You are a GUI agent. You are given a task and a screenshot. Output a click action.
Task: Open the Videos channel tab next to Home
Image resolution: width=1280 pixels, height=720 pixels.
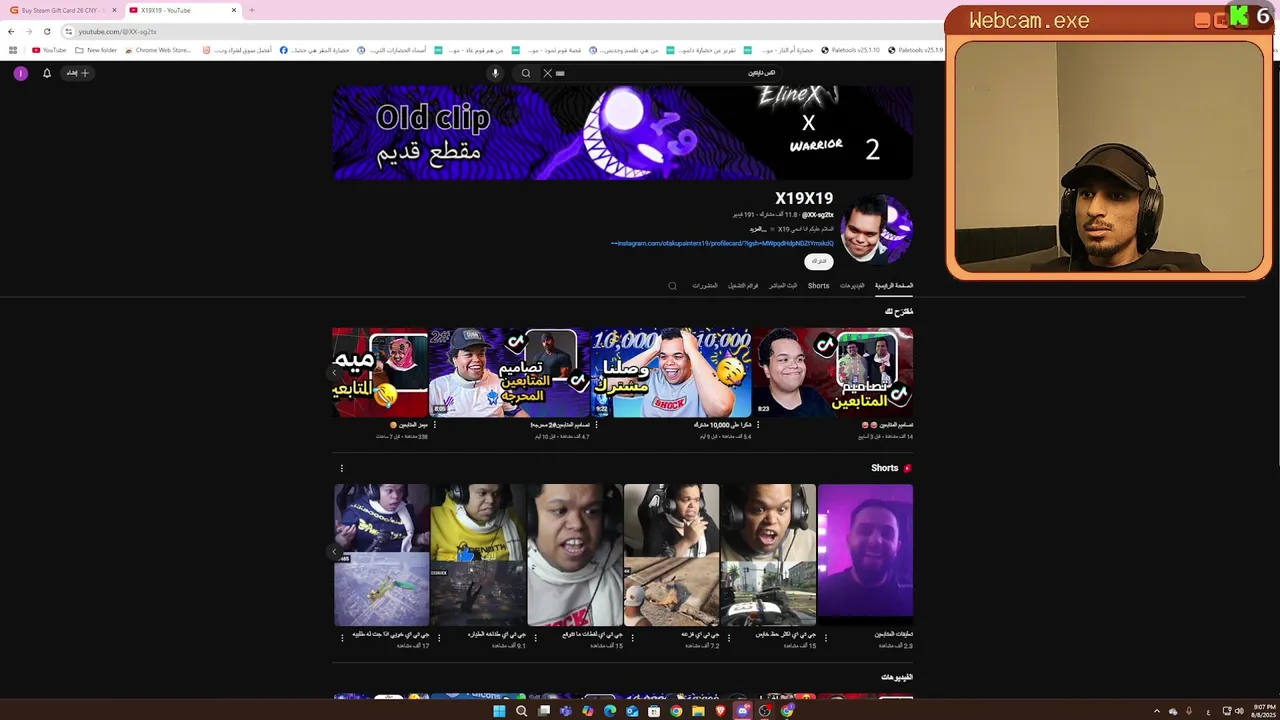coord(852,286)
